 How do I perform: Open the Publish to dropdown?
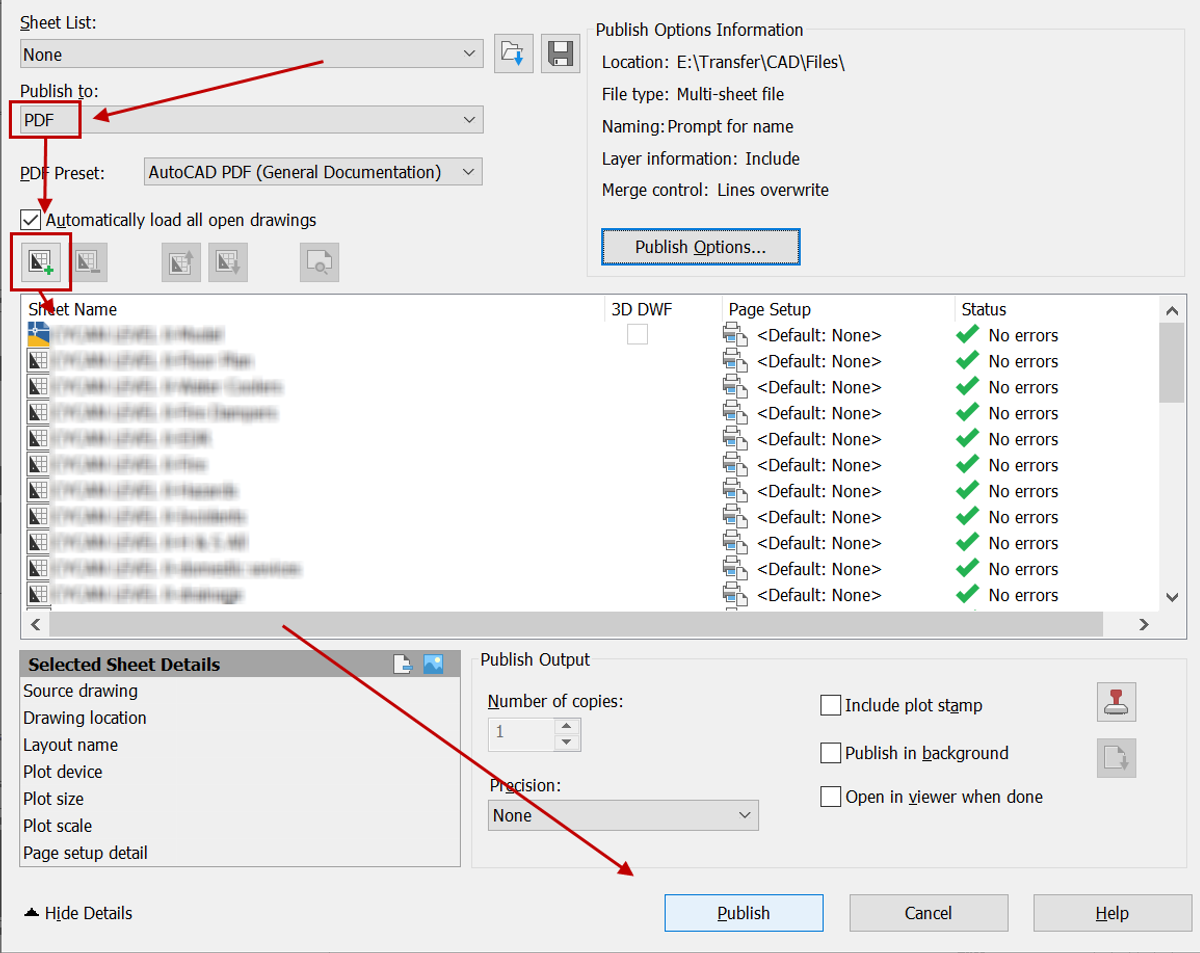tap(470, 119)
